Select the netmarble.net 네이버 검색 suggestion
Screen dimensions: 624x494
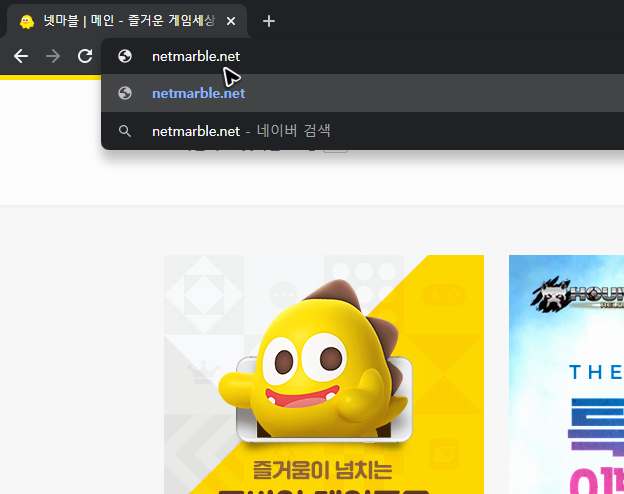point(363,131)
